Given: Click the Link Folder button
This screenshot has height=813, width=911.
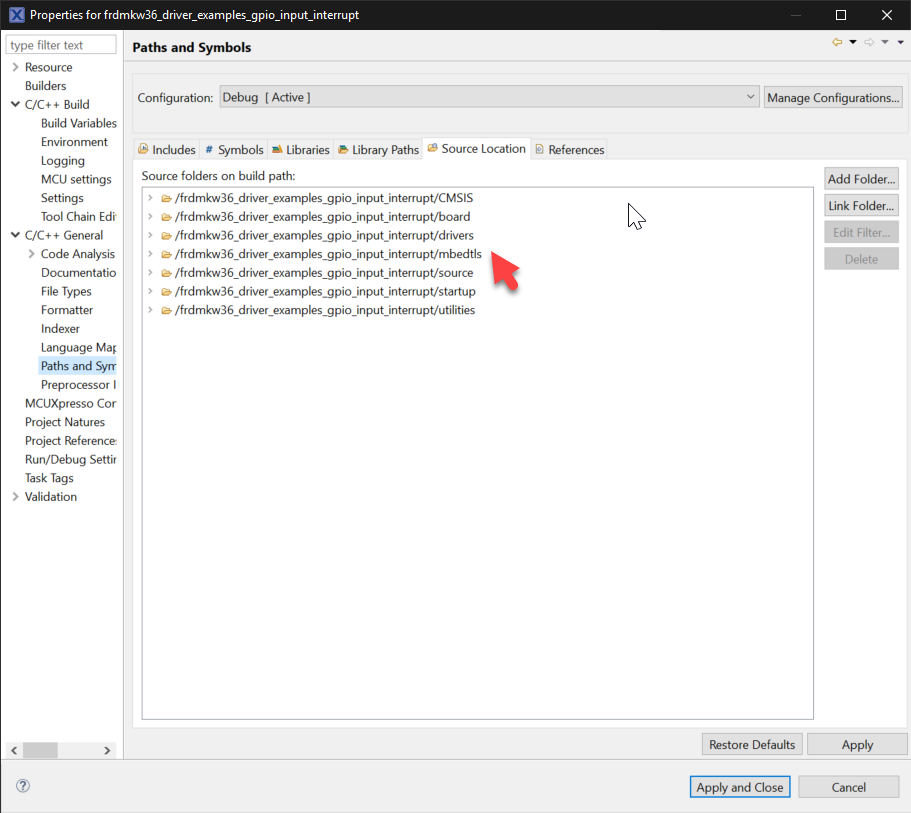Looking at the screenshot, I should pyautogui.click(x=861, y=206).
